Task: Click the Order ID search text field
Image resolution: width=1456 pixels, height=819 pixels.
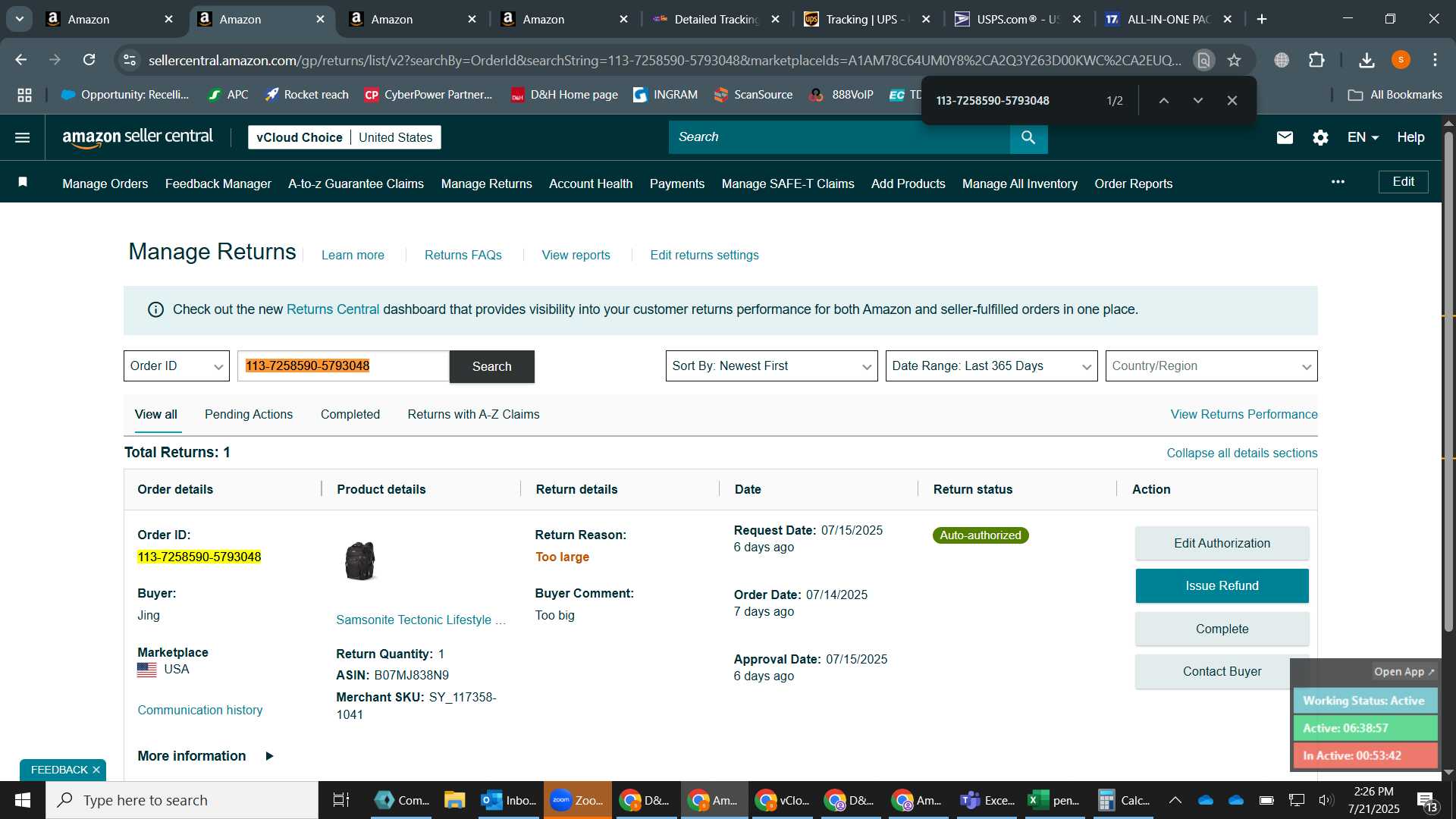Action: (x=343, y=366)
